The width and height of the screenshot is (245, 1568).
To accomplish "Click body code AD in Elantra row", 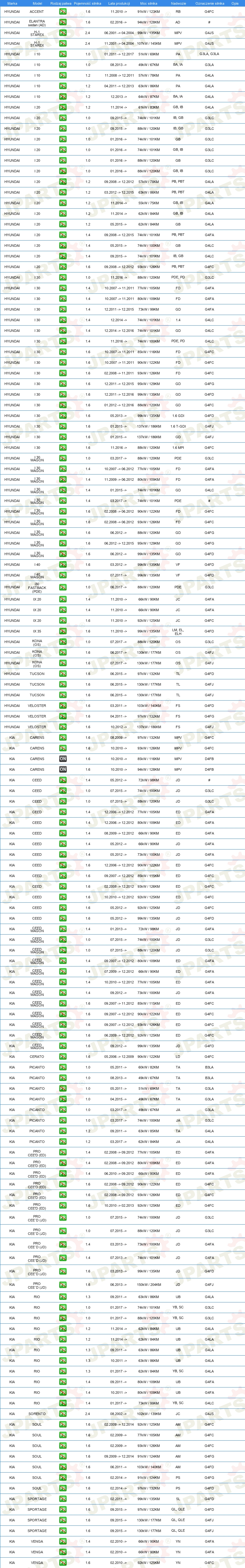I will (178, 23).
